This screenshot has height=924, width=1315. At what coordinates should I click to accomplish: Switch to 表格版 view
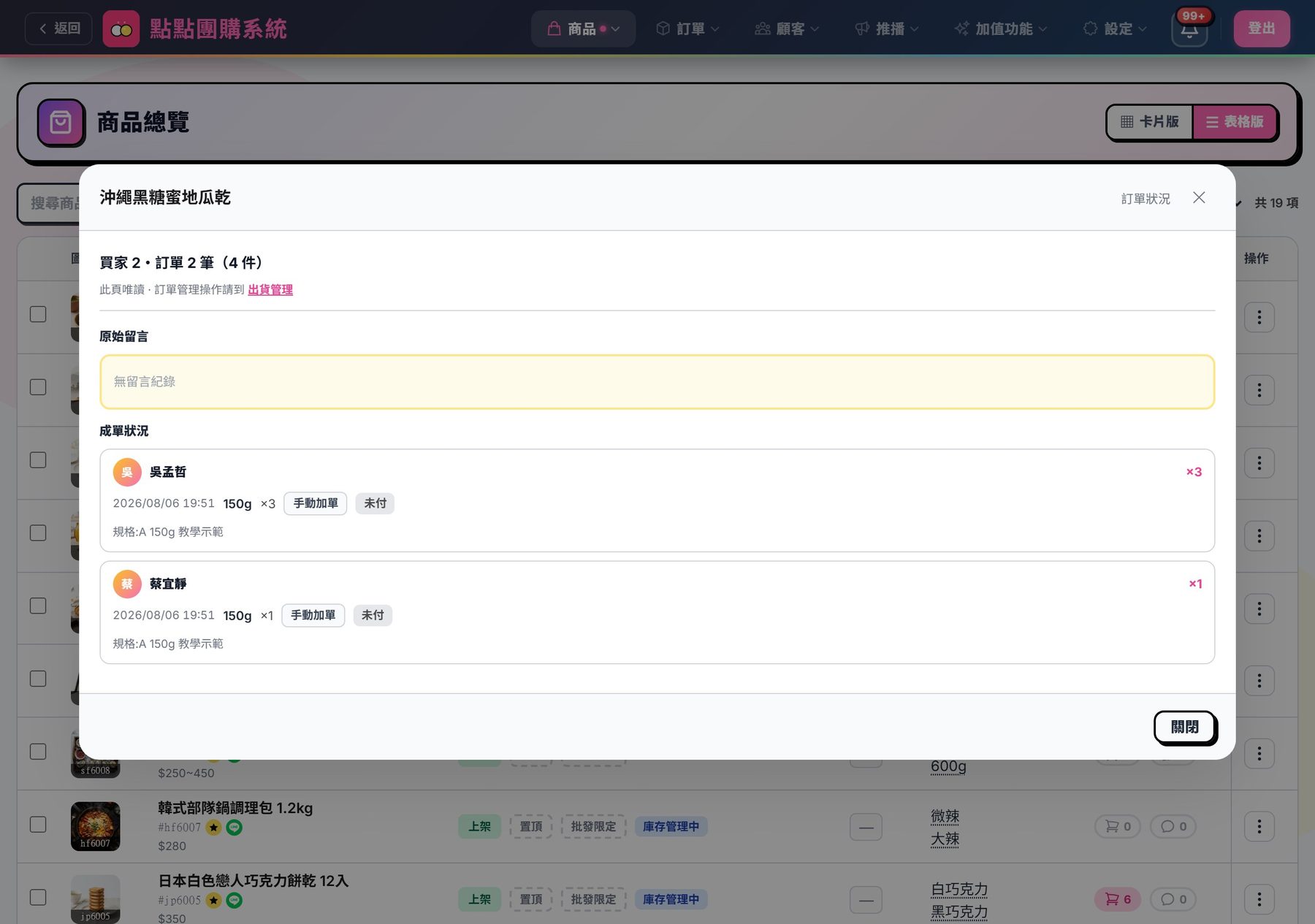click(1235, 122)
